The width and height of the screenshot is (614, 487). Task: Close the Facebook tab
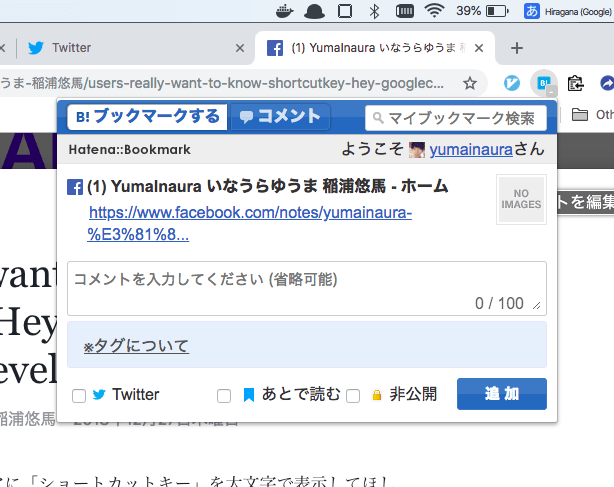[x=479, y=48]
